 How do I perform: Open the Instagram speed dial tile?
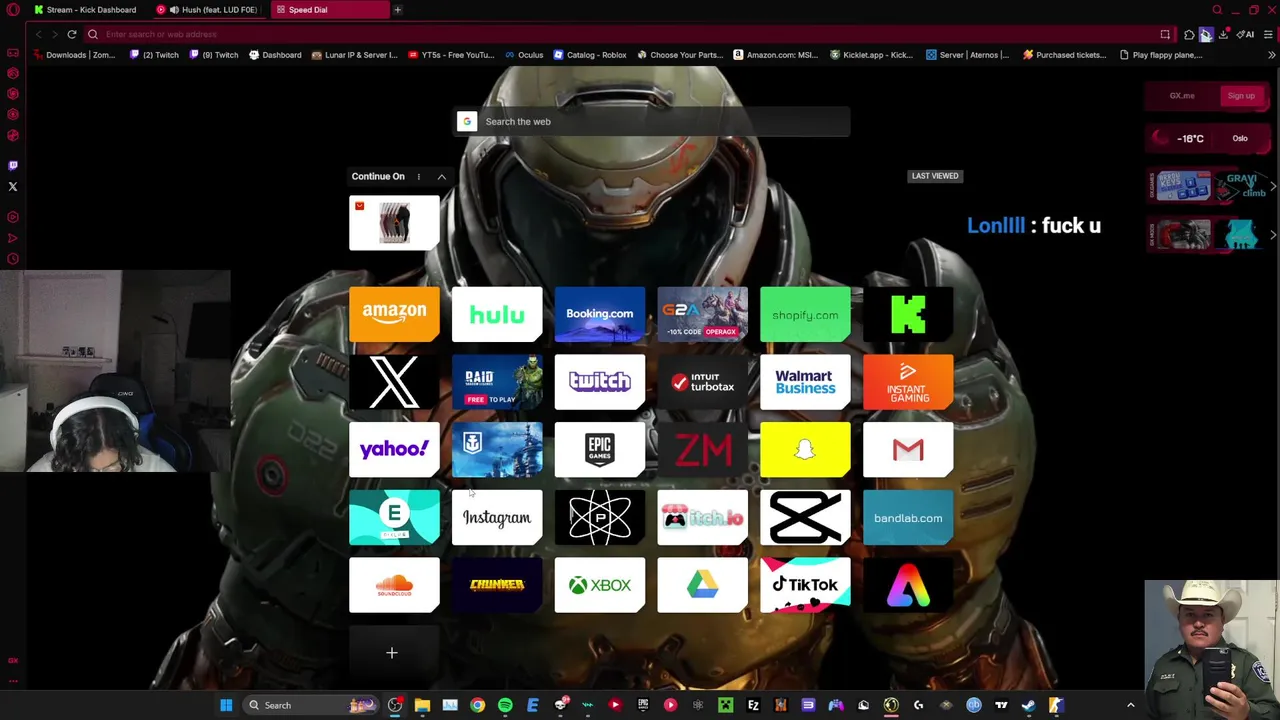point(497,518)
